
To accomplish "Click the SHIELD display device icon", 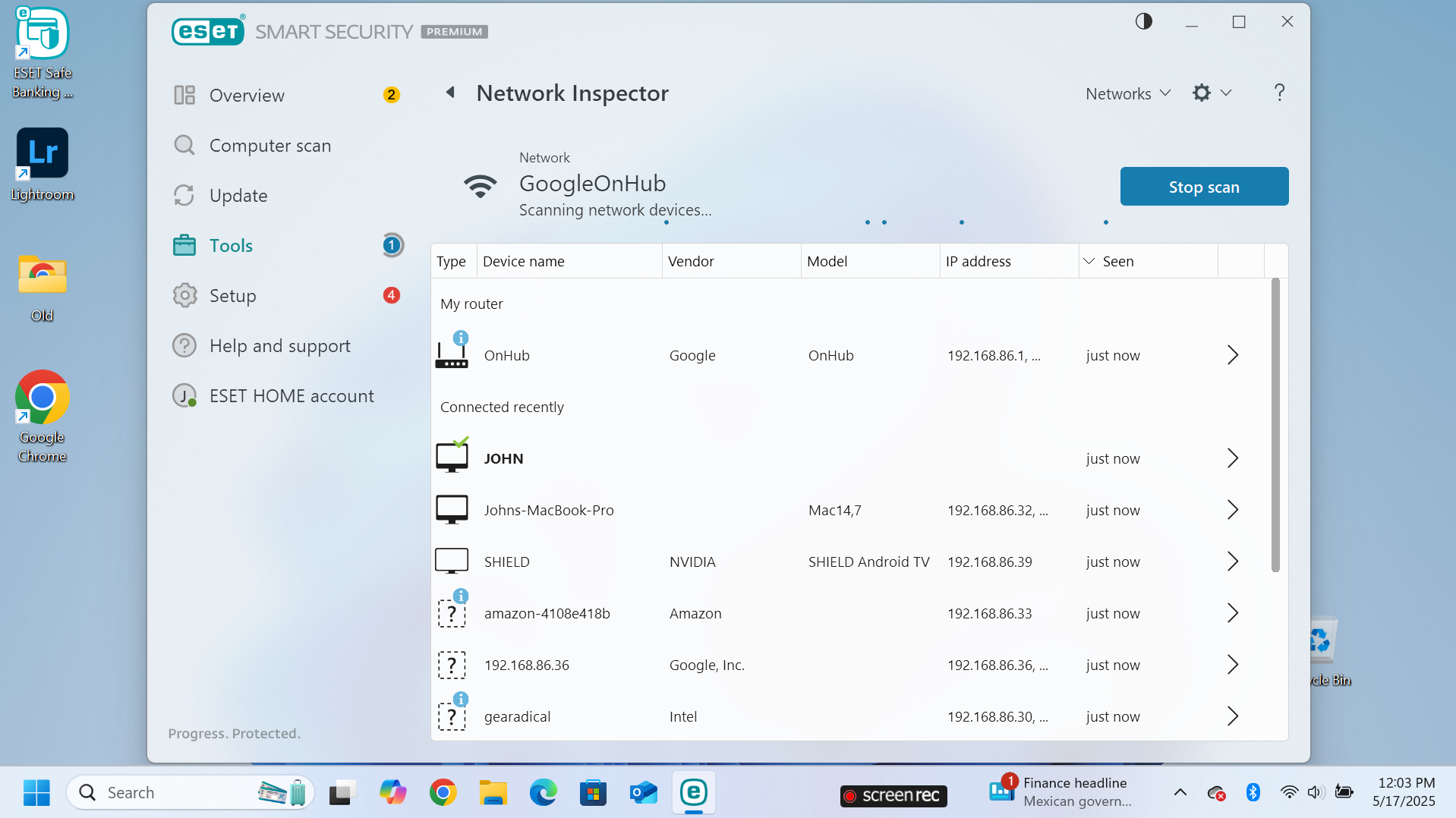I will pos(452,562).
